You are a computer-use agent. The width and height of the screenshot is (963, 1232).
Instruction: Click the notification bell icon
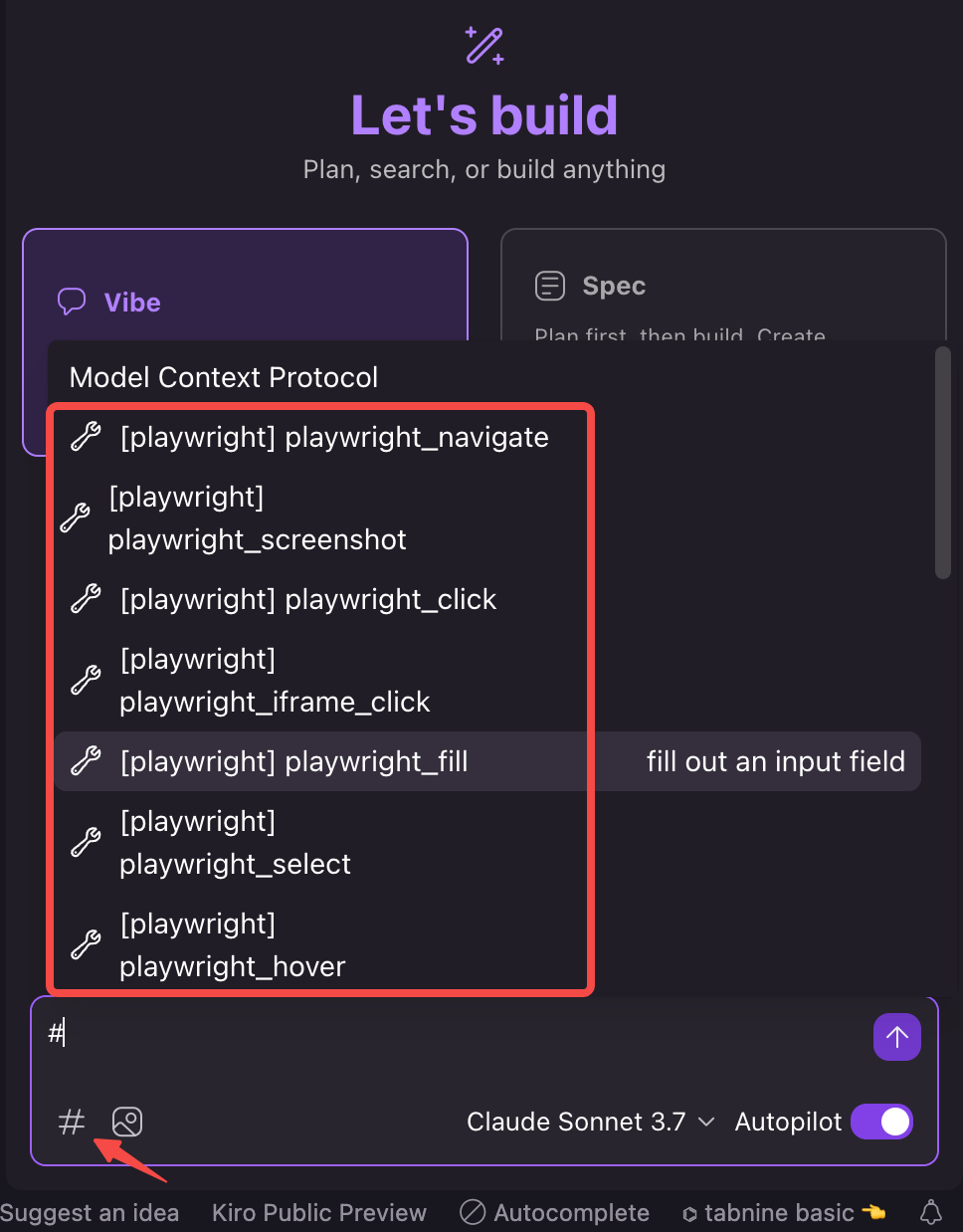[931, 1212]
